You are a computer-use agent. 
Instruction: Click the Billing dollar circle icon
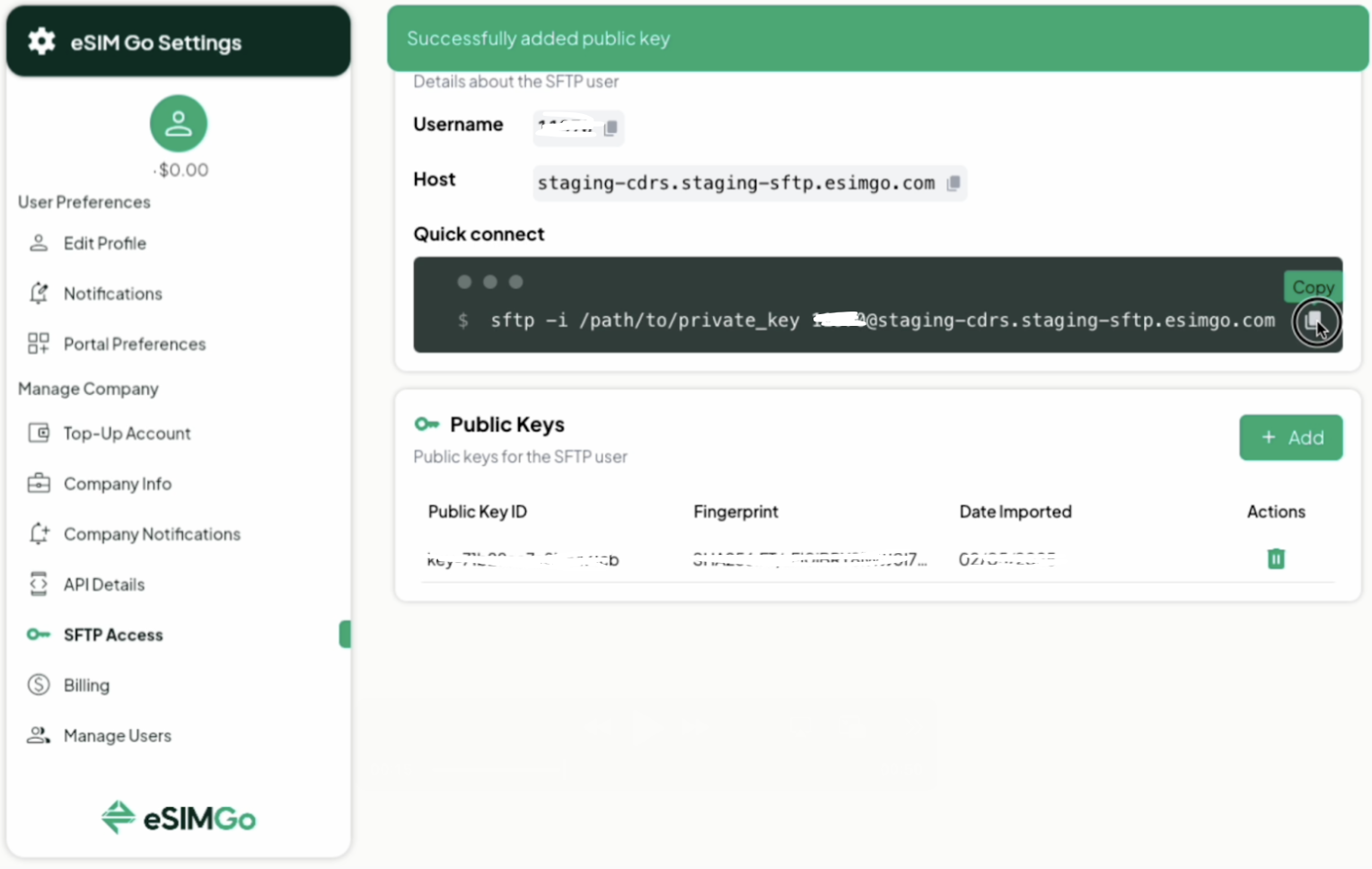(x=39, y=685)
